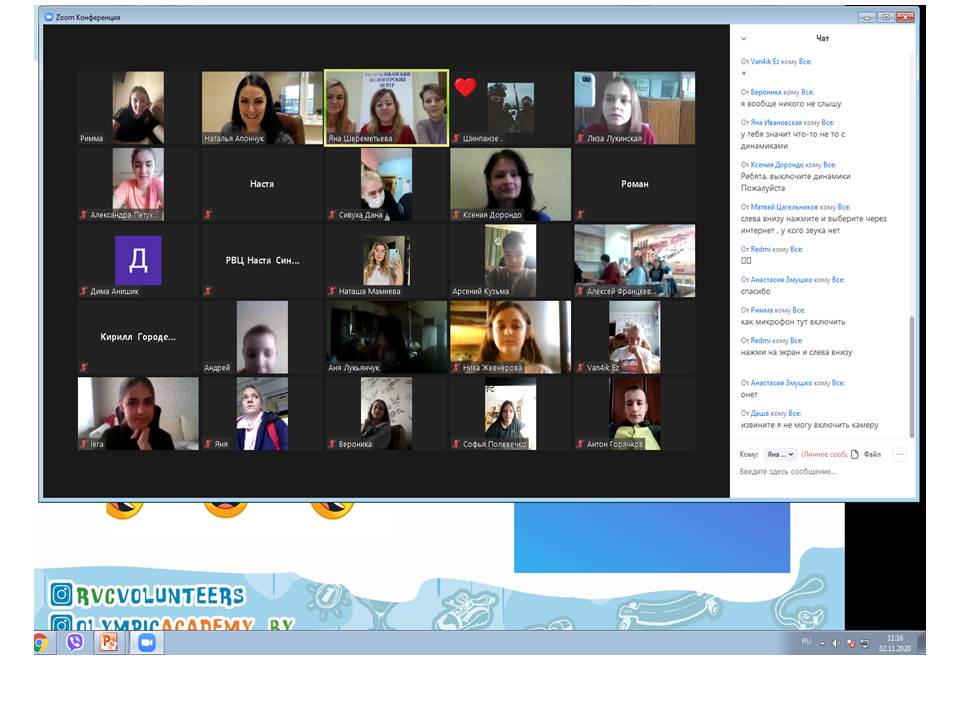Open the chat more options (…) button

pyautogui.click(x=899, y=454)
